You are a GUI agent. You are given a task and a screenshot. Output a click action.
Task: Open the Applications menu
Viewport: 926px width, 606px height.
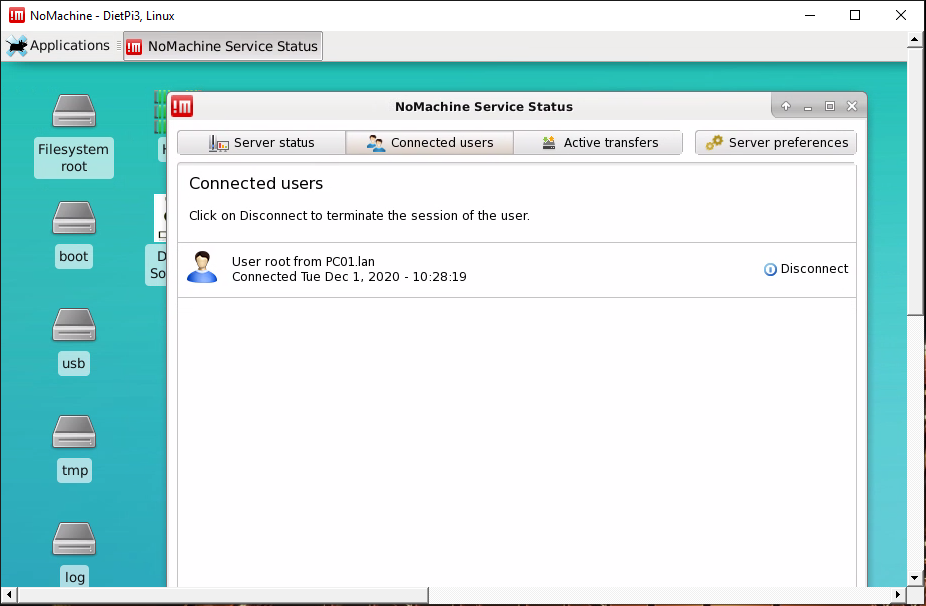[x=58, y=45]
